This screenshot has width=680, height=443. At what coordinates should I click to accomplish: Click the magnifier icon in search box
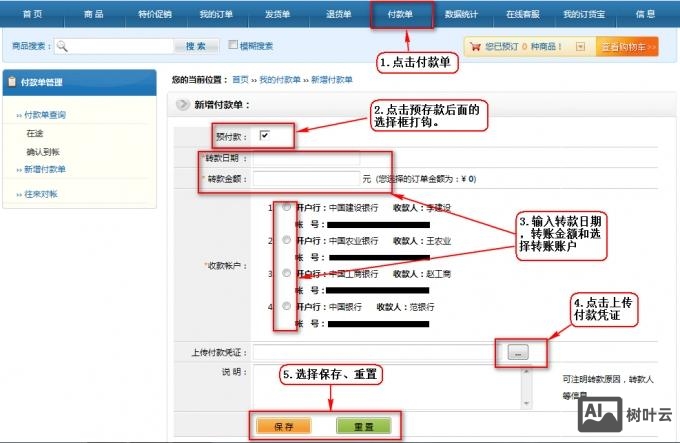pos(62,46)
